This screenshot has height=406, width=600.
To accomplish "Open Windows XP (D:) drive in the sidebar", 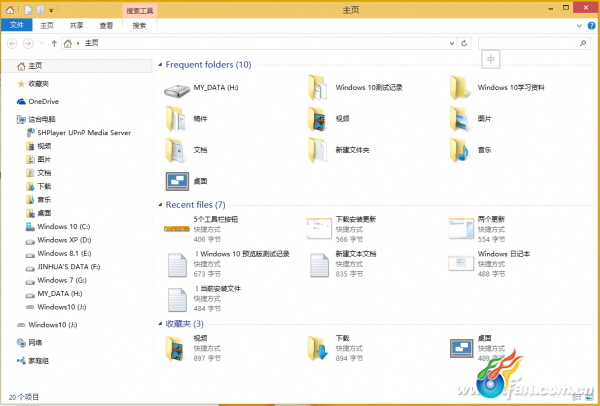I will tap(58, 240).
